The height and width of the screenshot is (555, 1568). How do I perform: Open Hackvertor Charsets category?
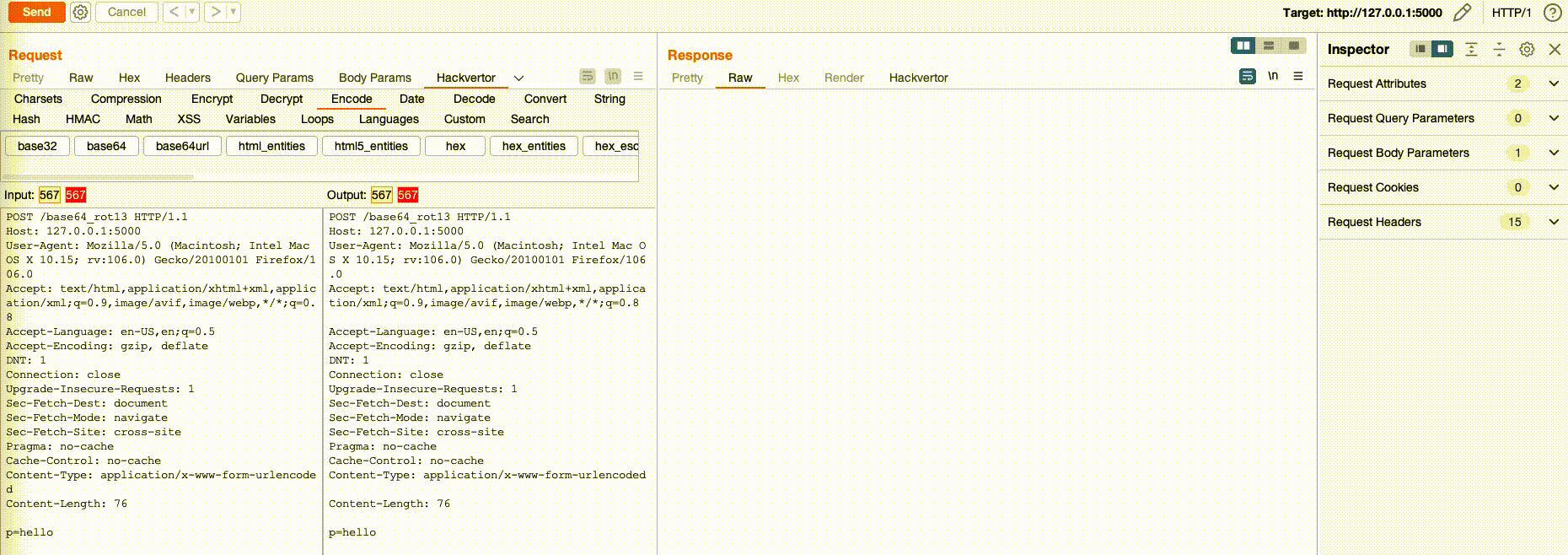(x=38, y=99)
